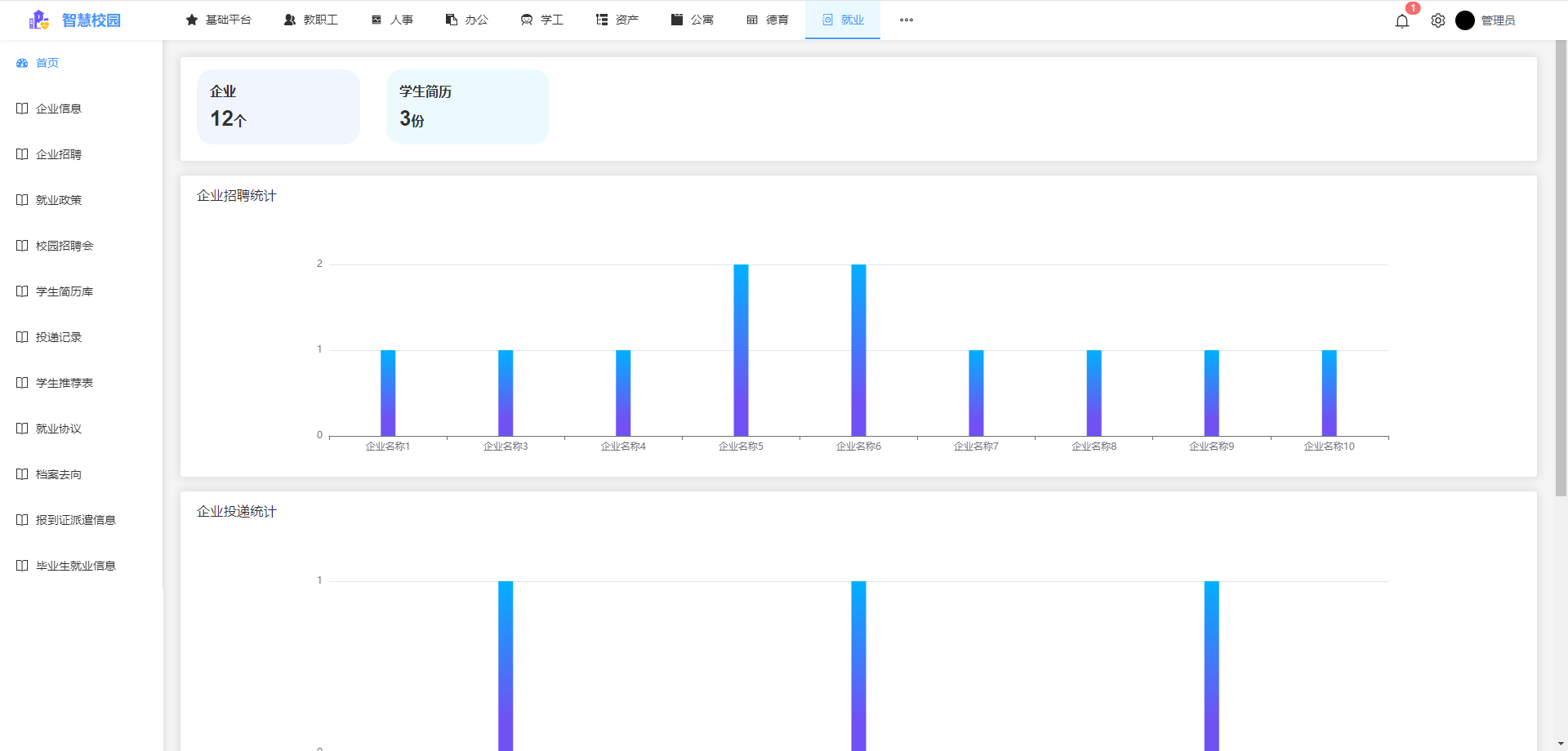Open the 管理员 user menu
Viewport: 1568px width, 751px height.
pos(1498,20)
